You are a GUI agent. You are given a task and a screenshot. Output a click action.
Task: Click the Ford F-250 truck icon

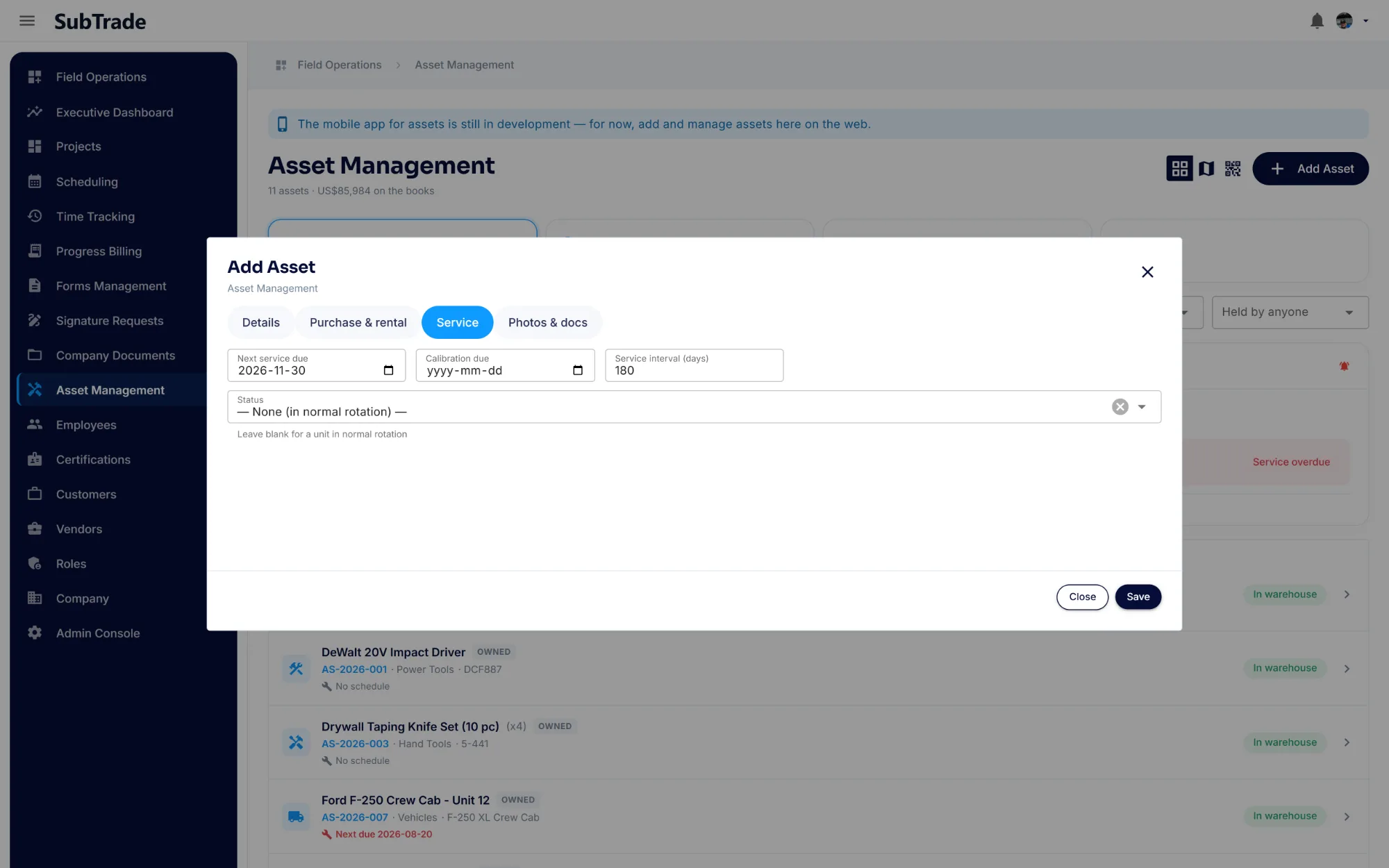[x=296, y=817]
